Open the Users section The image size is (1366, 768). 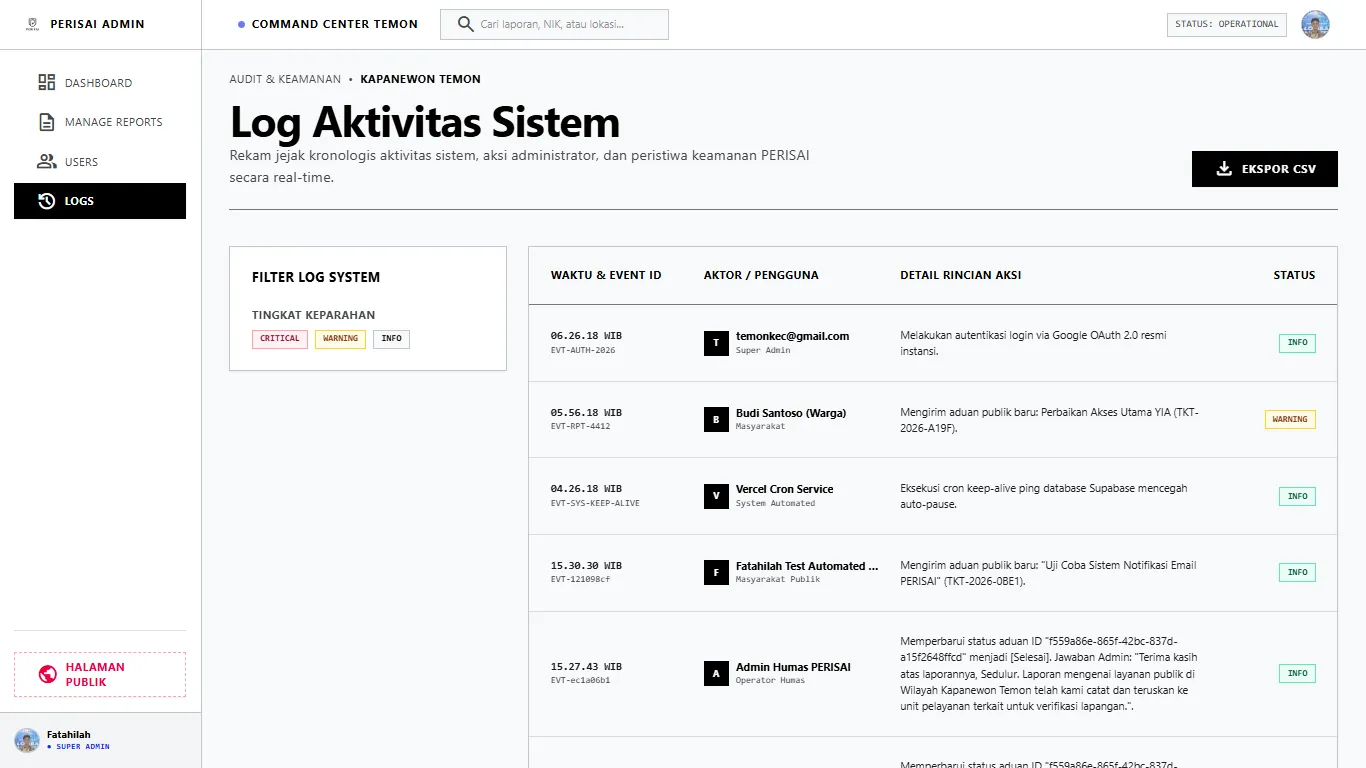pyautogui.click(x=100, y=162)
